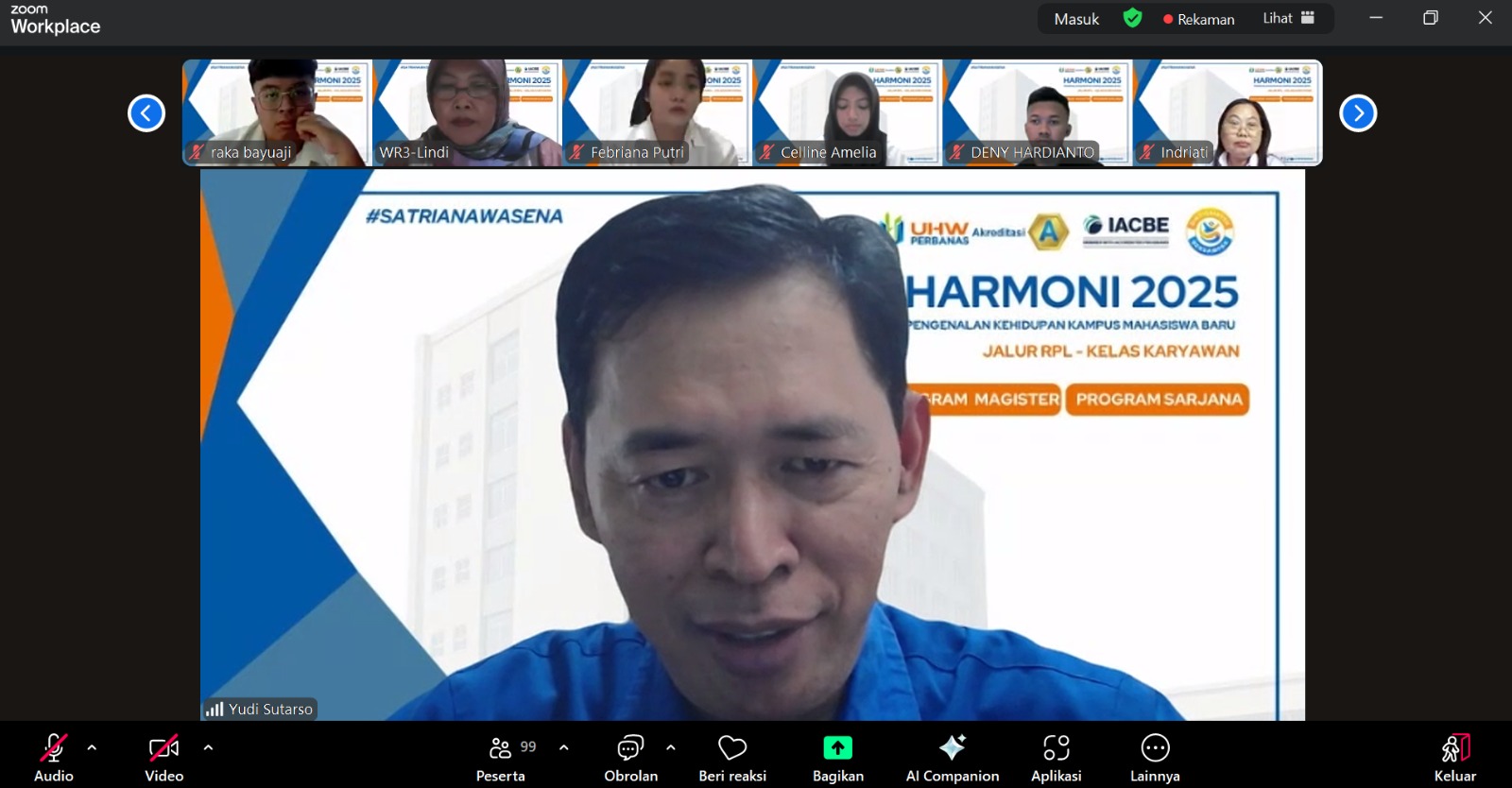The image size is (1512, 788).
Task: Unmute the Audio microphone
Action: (x=54, y=758)
